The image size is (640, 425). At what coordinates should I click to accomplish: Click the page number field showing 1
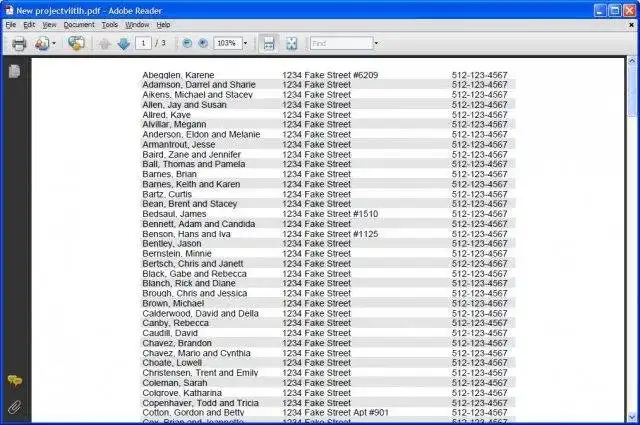click(x=143, y=43)
